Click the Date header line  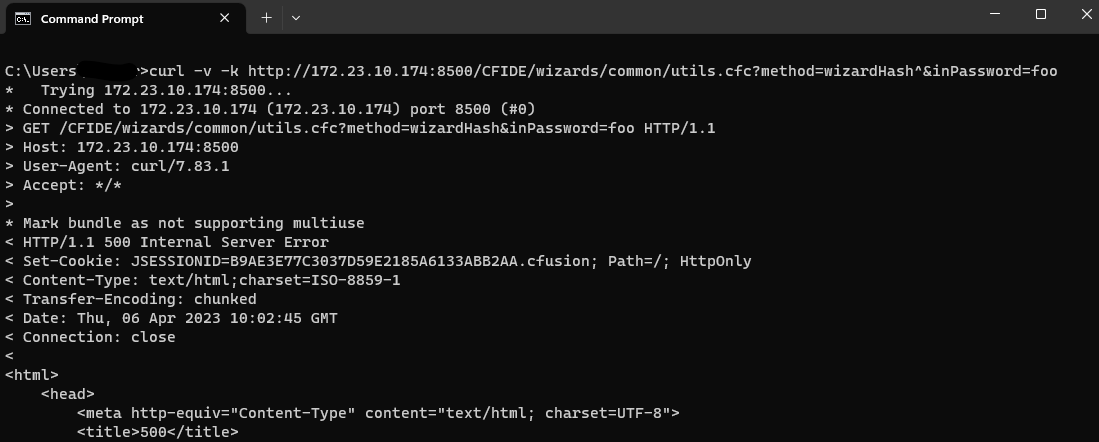pos(180,318)
